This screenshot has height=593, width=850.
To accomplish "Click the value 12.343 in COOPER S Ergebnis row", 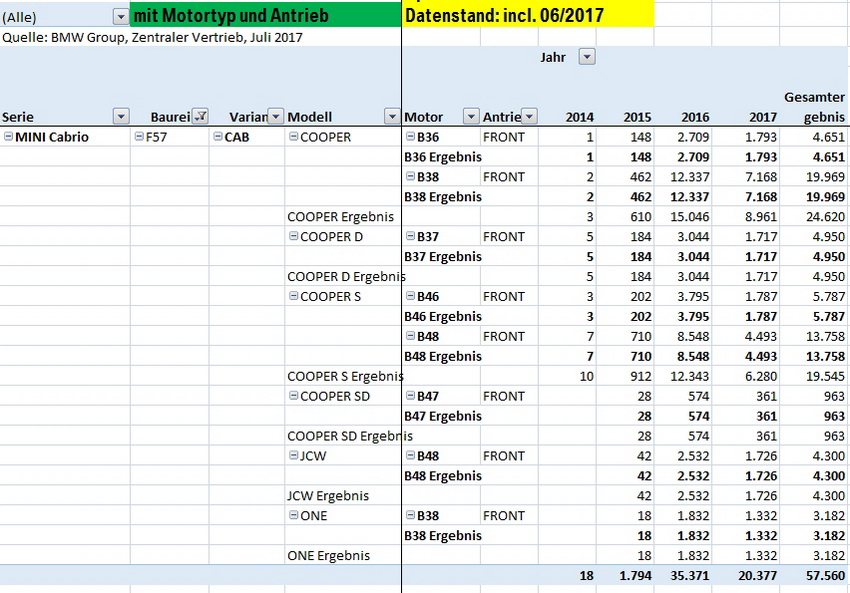I will click(x=690, y=376).
